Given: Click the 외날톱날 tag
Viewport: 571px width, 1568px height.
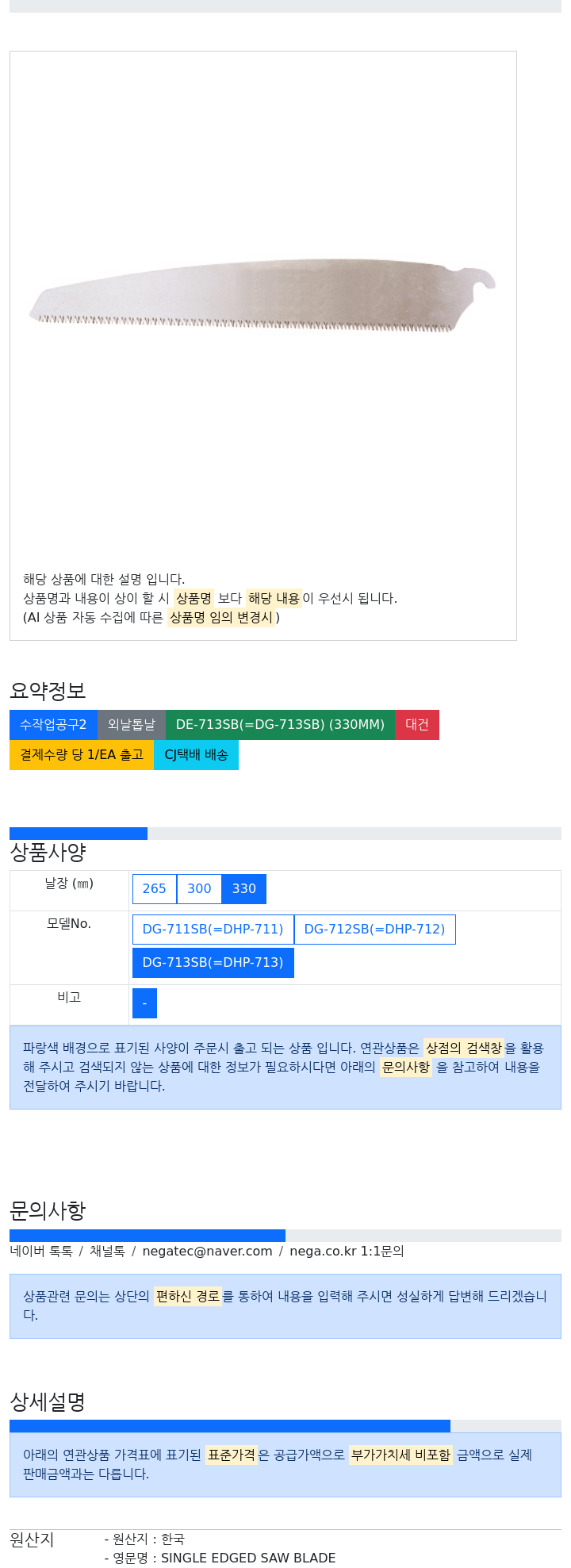Looking at the screenshot, I should coord(132,725).
